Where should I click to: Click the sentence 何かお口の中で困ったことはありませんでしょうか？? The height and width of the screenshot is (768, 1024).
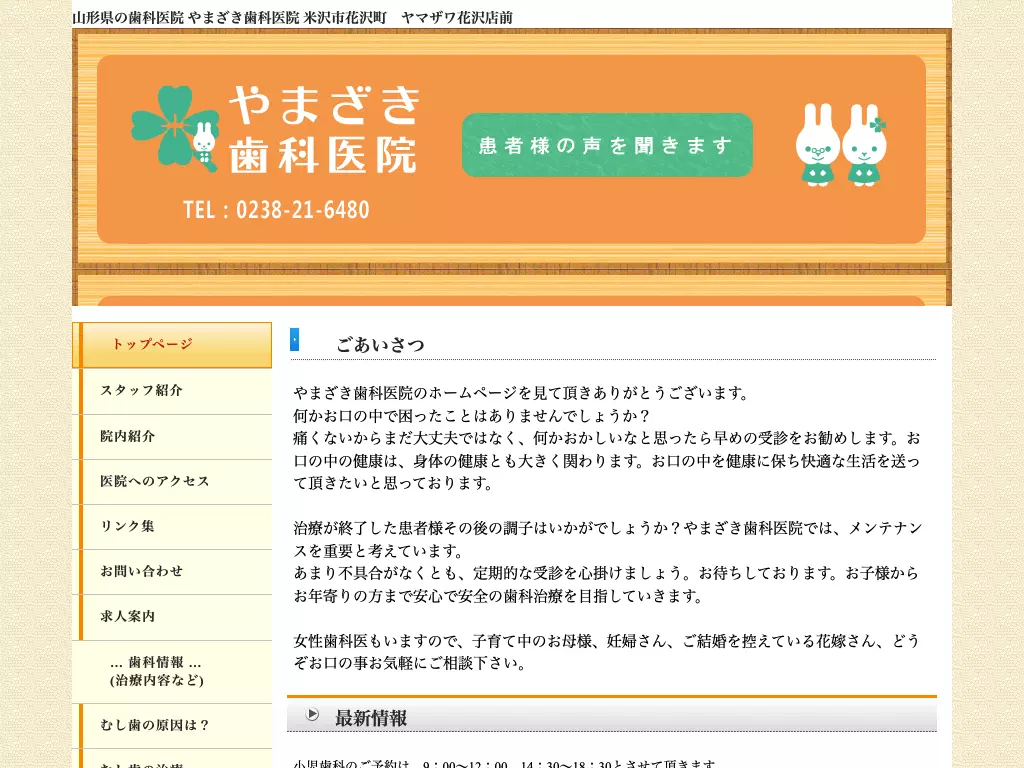tap(472, 416)
